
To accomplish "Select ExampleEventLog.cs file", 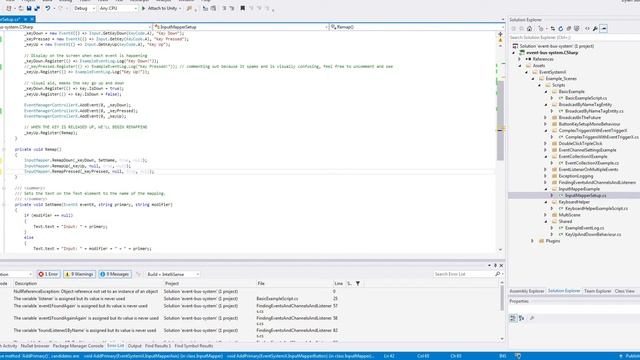I will point(584,228).
